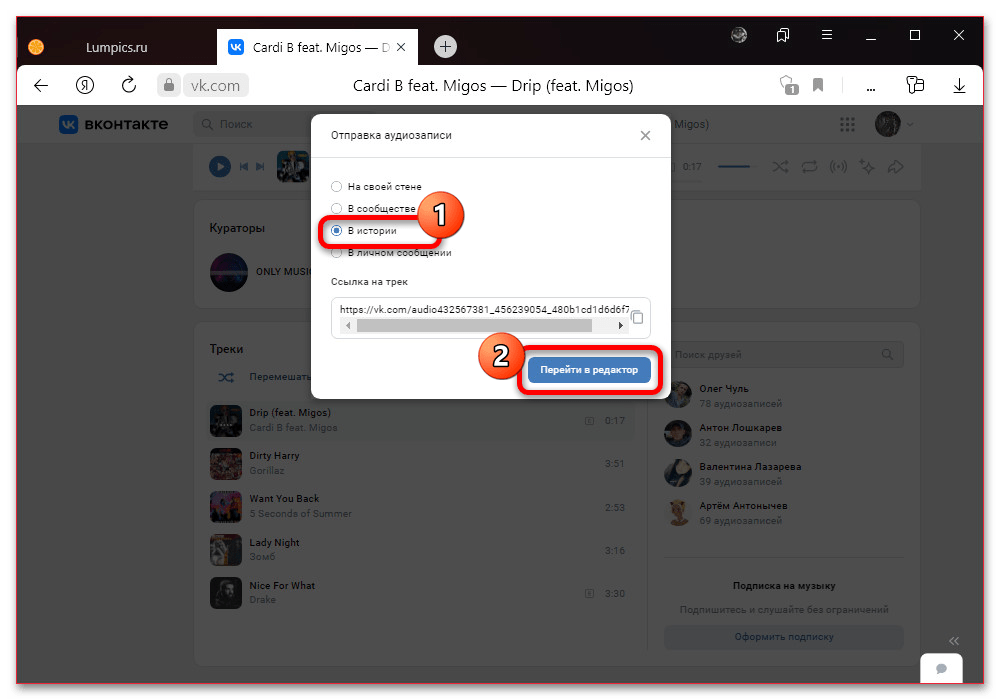Select the 'В сообществе' radio option
Viewport: 1000px width, 700px height.
click(373, 208)
